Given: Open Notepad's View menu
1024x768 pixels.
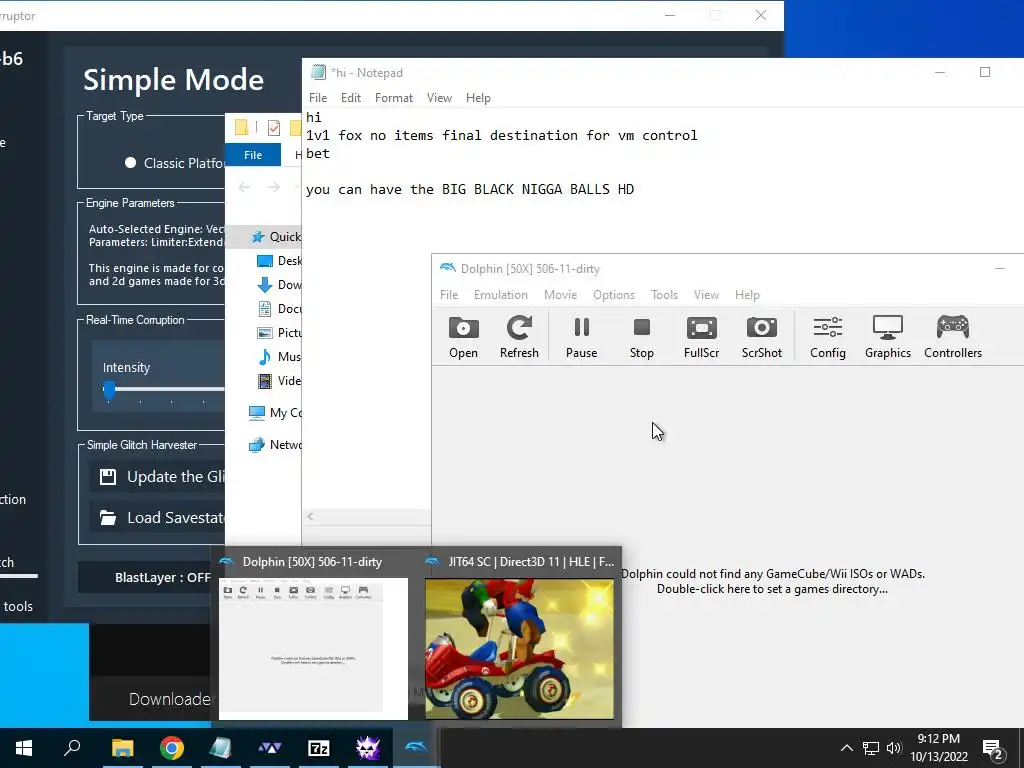Looking at the screenshot, I should [x=439, y=97].
